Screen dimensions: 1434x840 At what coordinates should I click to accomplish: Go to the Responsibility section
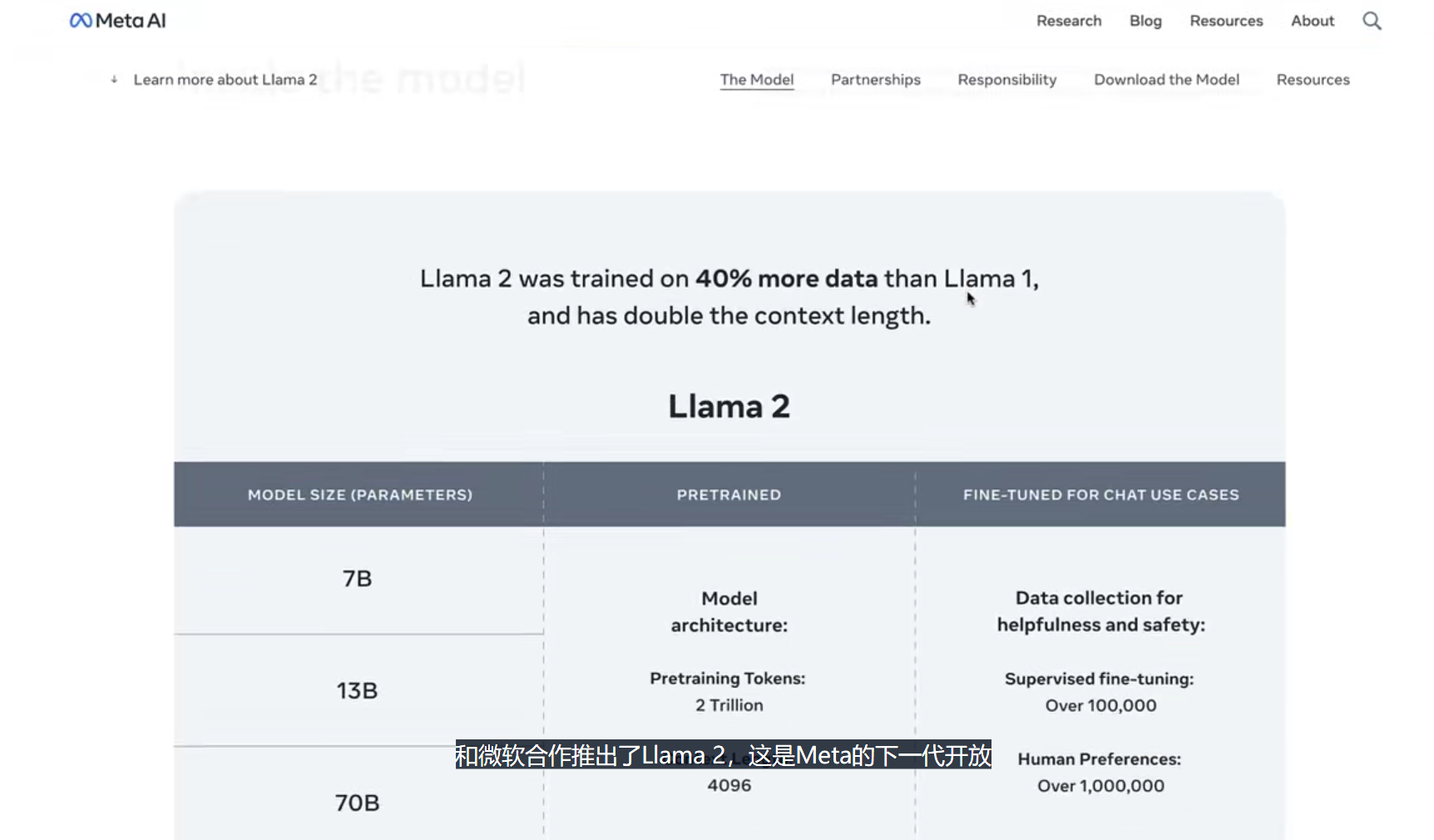pos(1007,80)
